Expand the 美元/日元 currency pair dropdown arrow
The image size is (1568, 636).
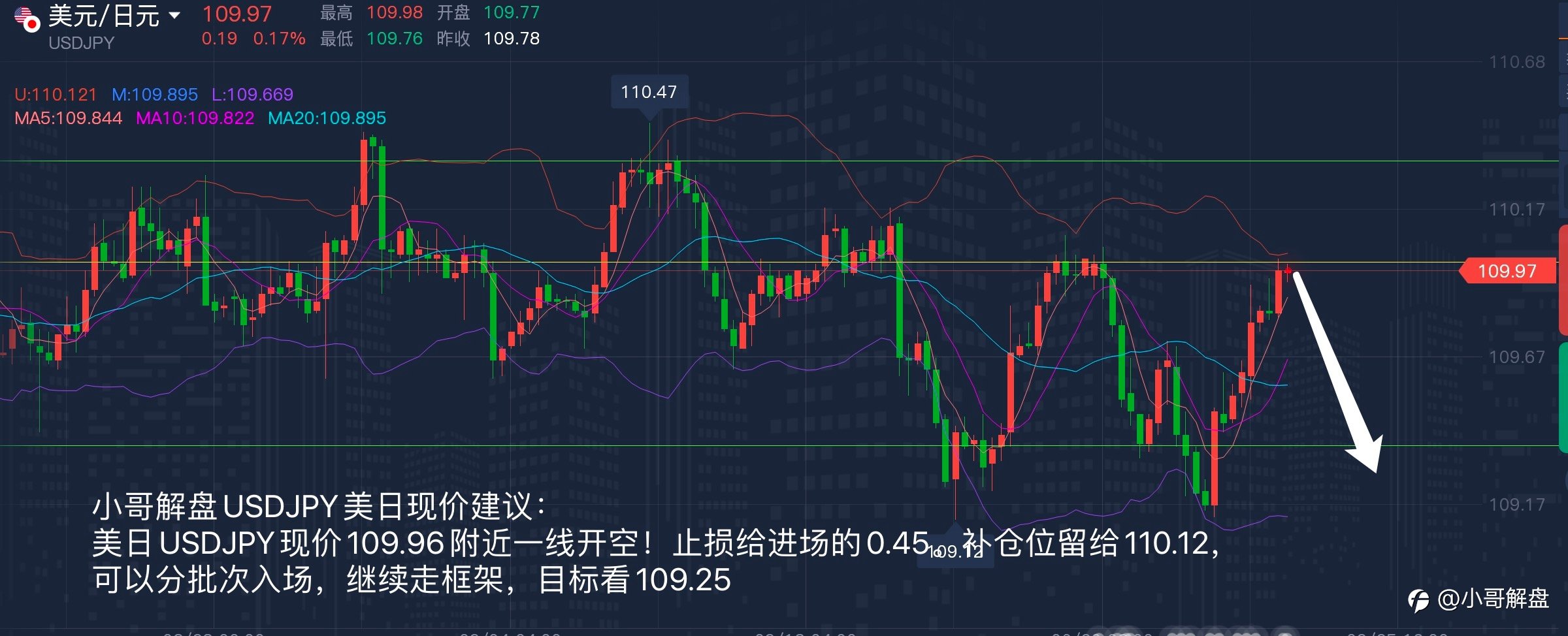(x=174, y=15)
